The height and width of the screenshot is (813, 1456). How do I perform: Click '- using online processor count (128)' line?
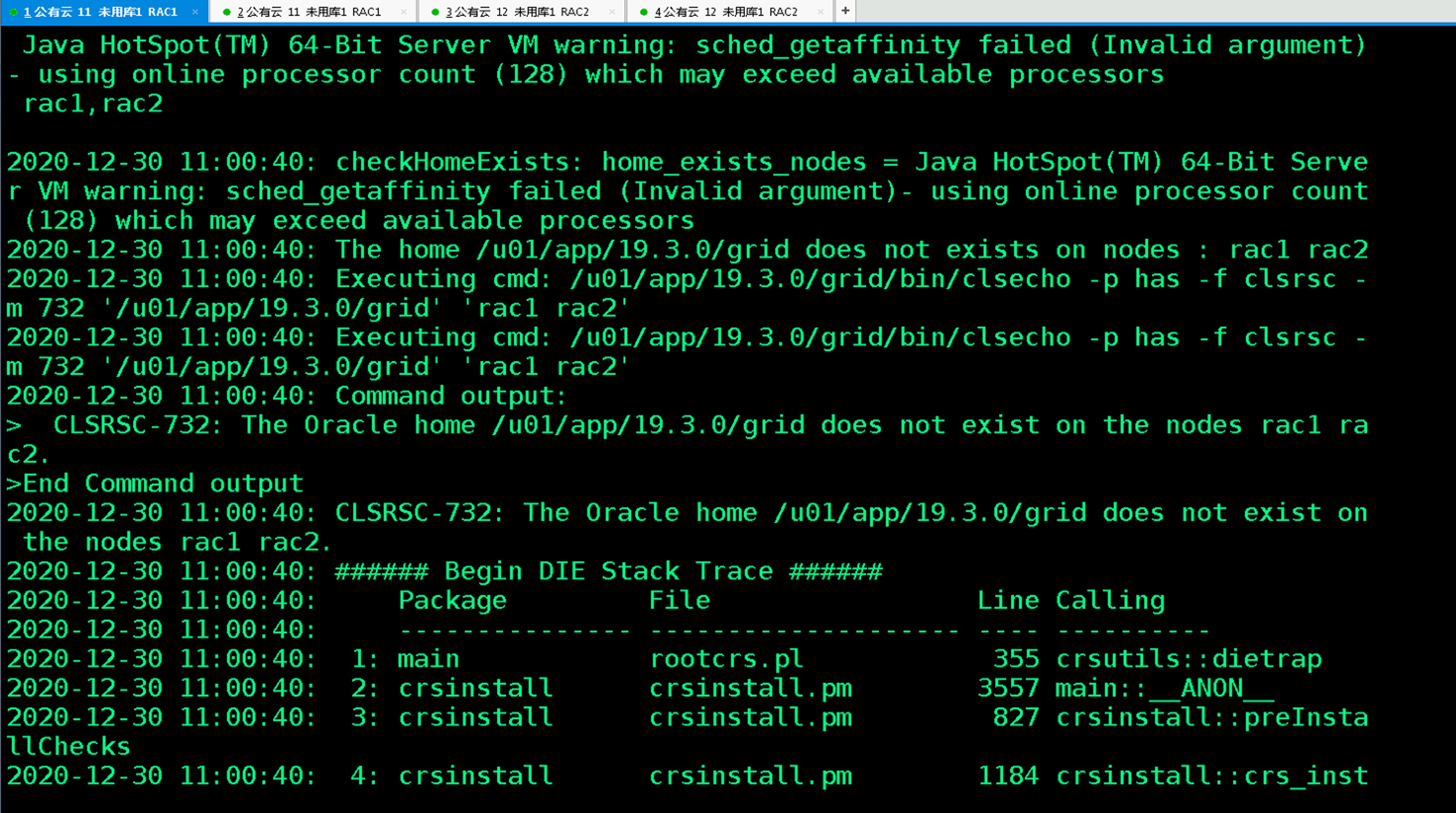click(x=585, y=74)
